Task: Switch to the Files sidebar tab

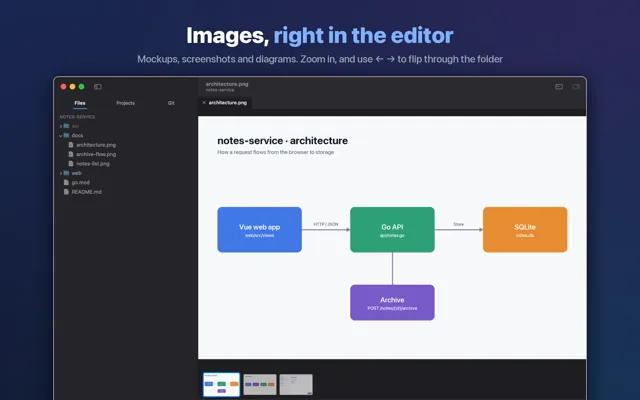Action: pyautogui.click(x=80, y=103)
